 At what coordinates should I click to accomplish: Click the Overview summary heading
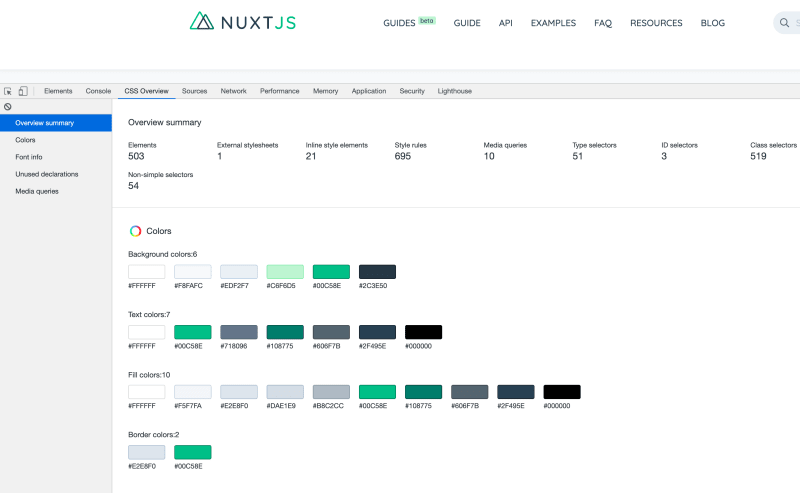pyautogui.click(x=164, y=122)
